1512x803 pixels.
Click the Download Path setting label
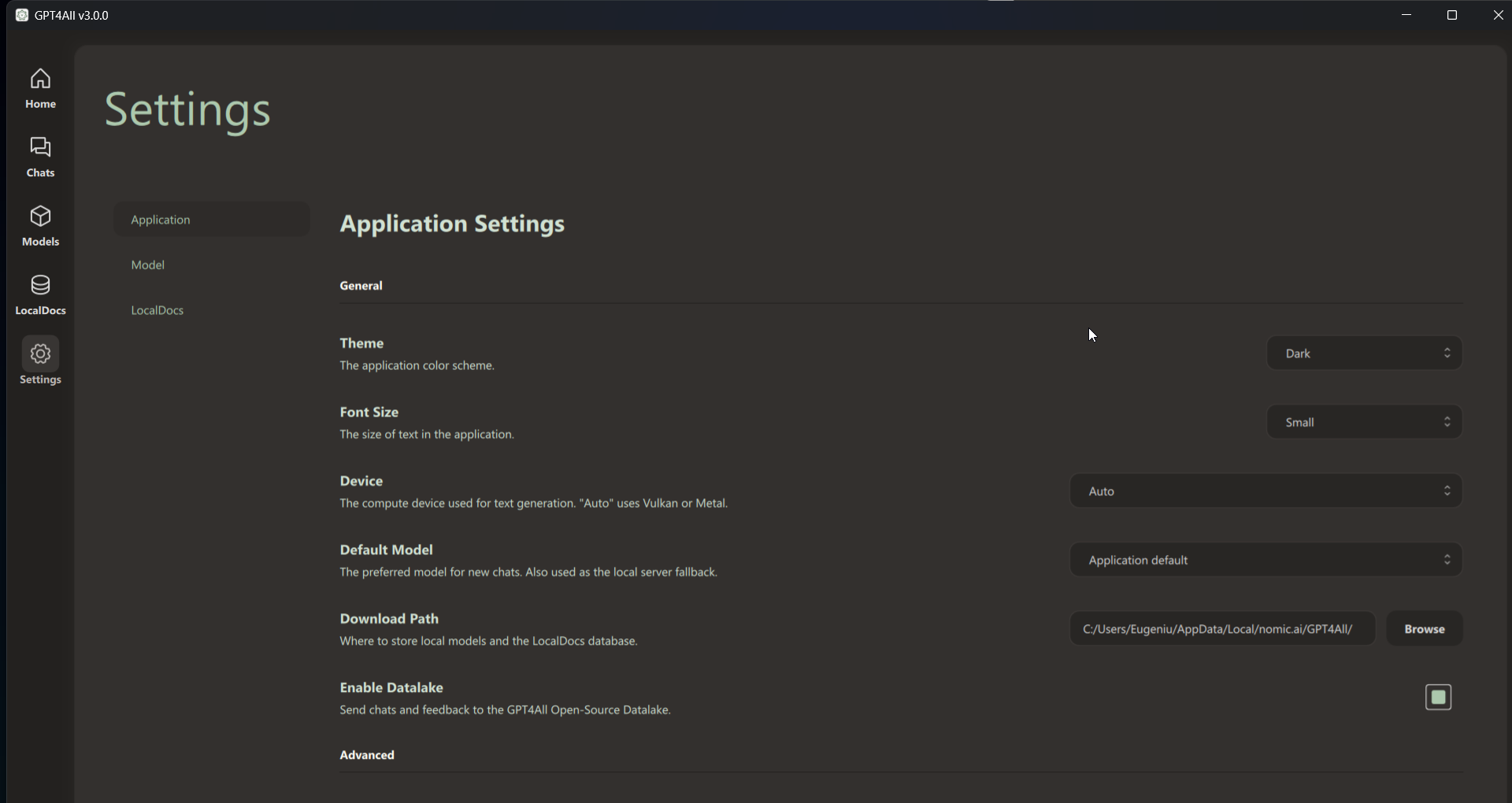point(389,619)
